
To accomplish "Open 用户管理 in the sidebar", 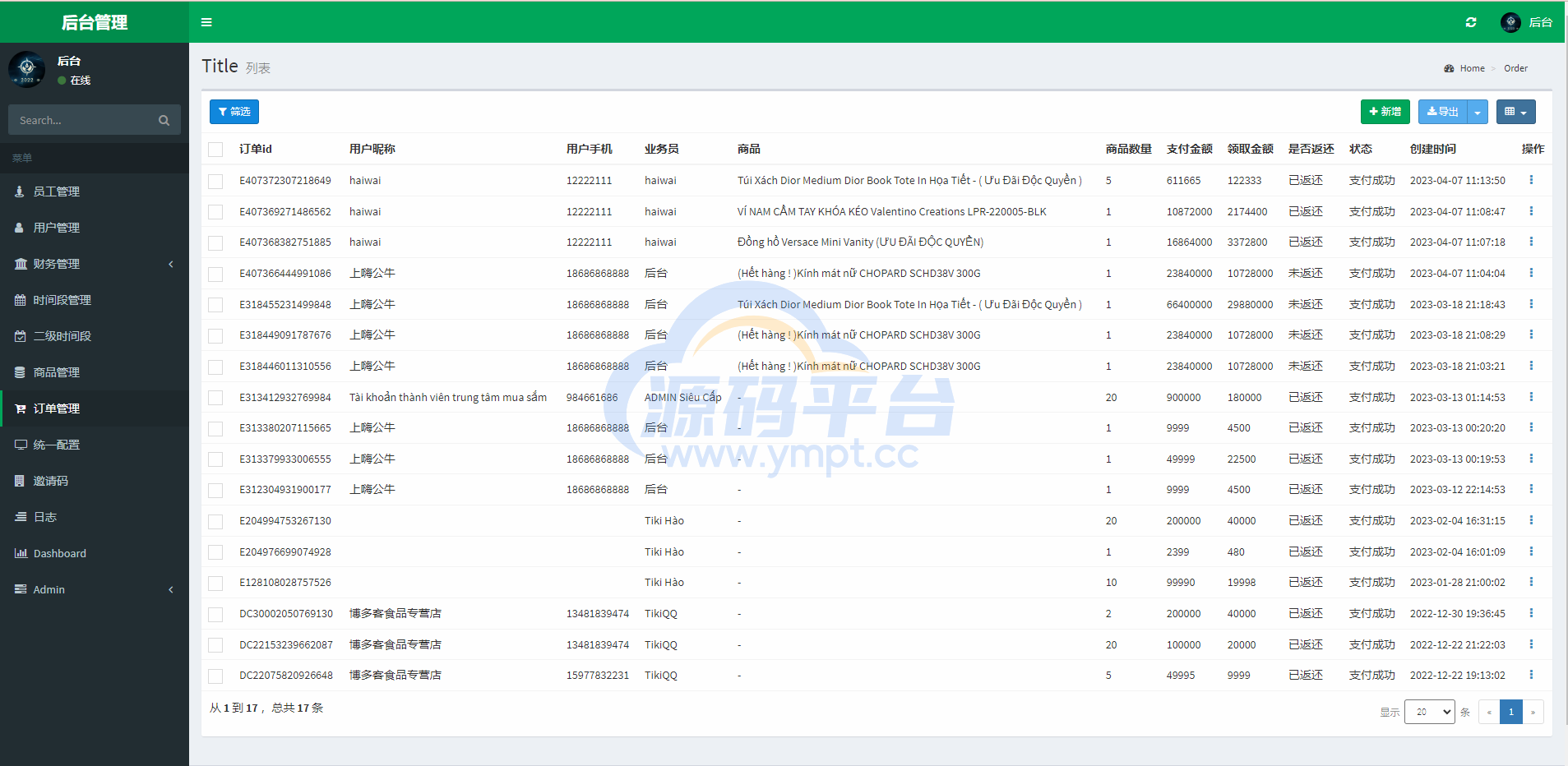I will [x=95, y=228].
